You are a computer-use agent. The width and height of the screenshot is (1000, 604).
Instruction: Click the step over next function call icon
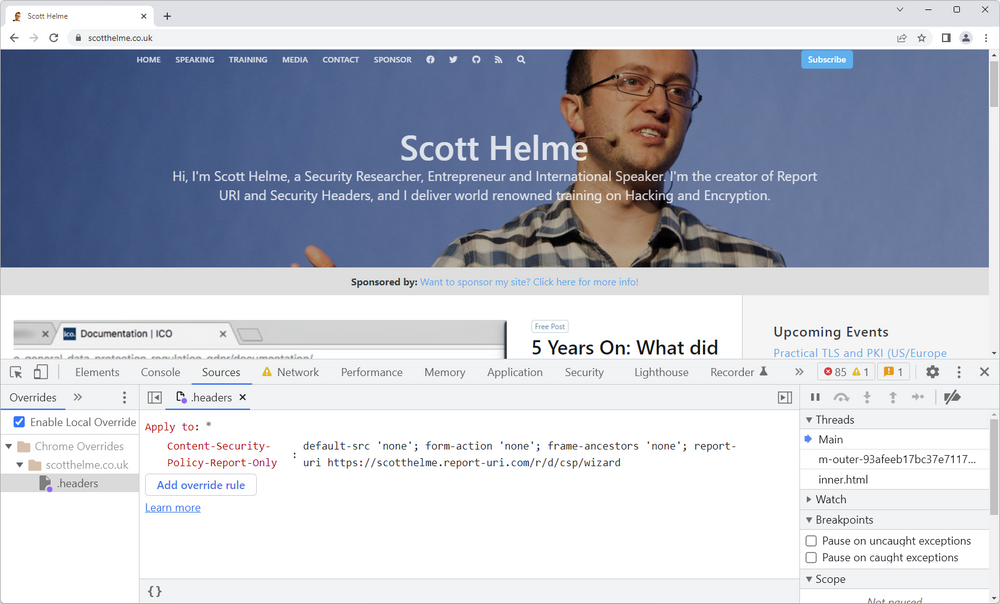point(840,397)
